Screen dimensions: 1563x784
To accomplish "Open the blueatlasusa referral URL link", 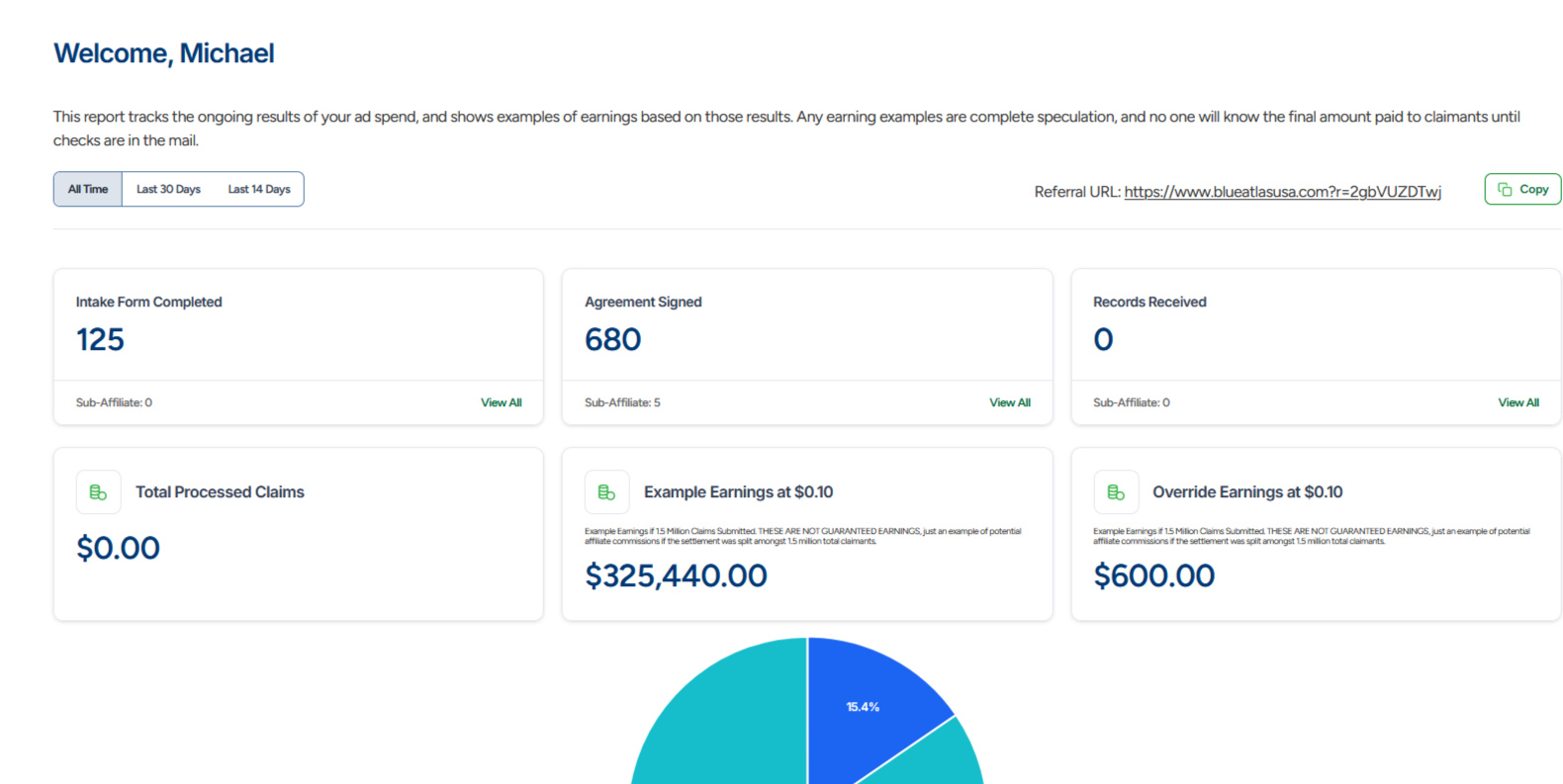I will pos(1282,192).
